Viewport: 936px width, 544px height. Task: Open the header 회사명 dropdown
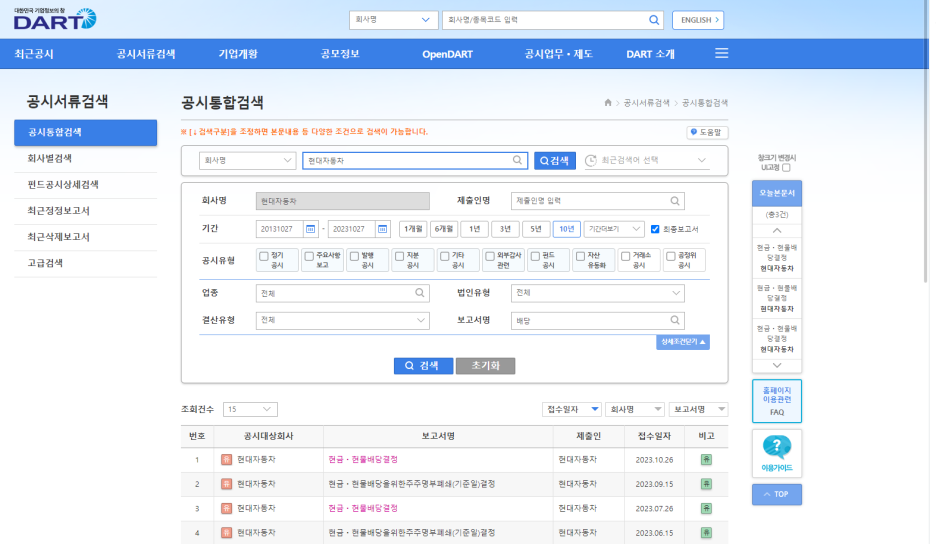point(393,20)
